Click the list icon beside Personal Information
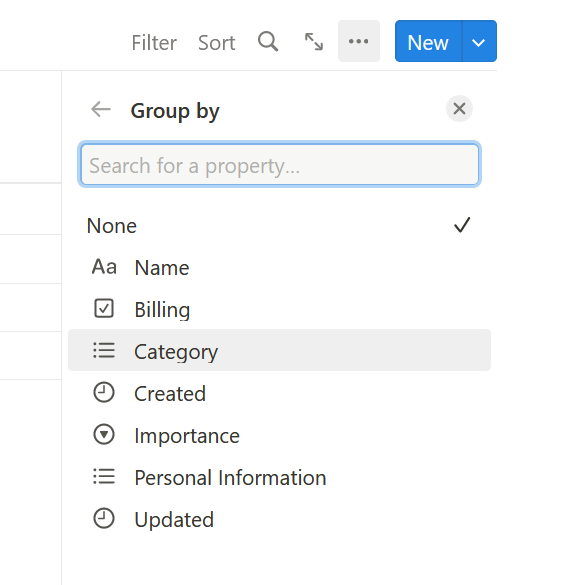This screenshot has height=585, width=581. 104,476
